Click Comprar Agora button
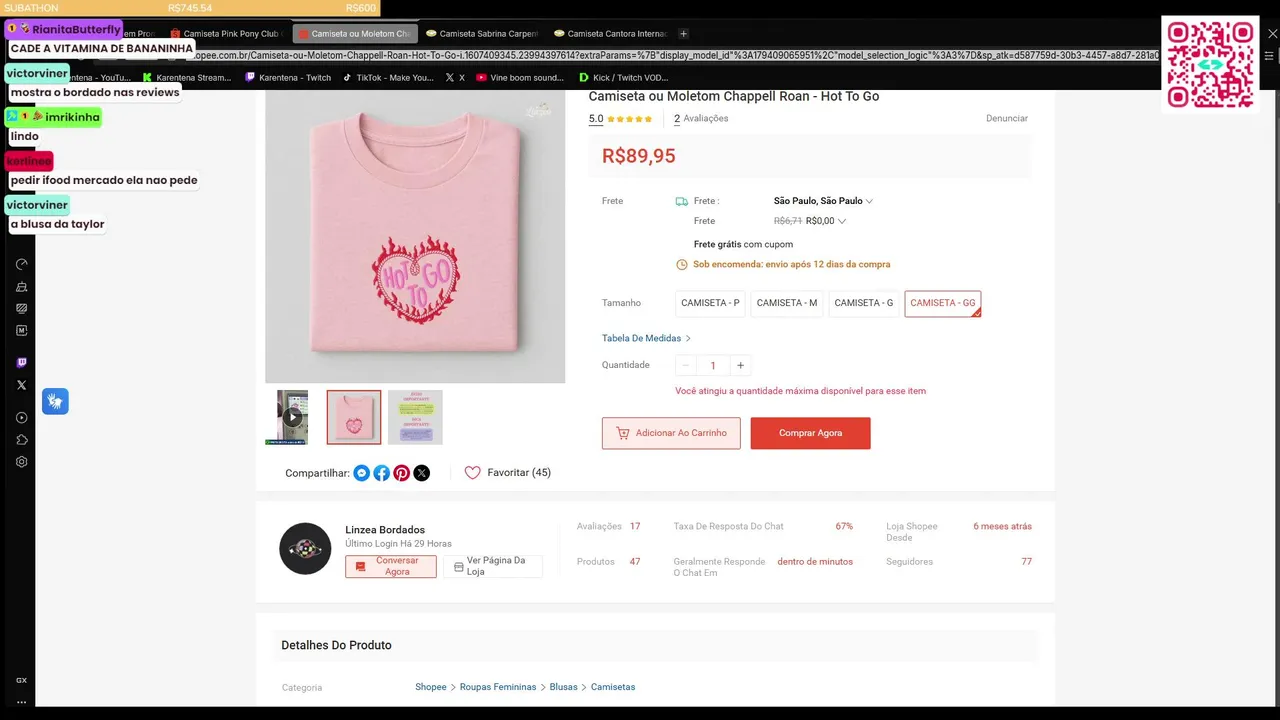The width and height of the screenshot is (1280, 720). point(811,433)
